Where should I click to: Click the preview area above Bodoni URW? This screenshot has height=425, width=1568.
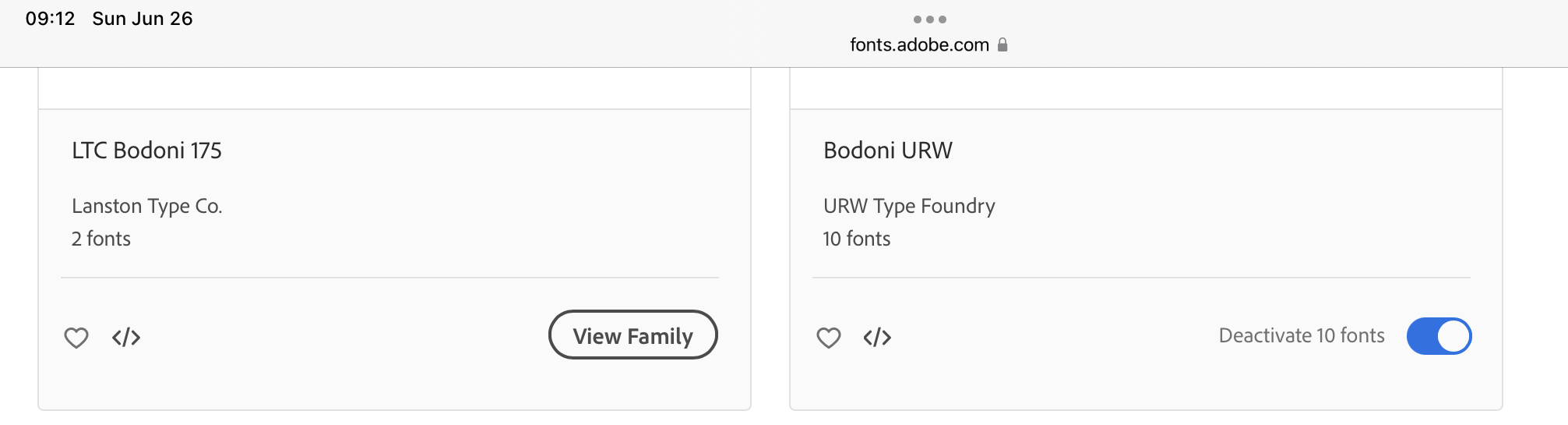click(1146, 88)
